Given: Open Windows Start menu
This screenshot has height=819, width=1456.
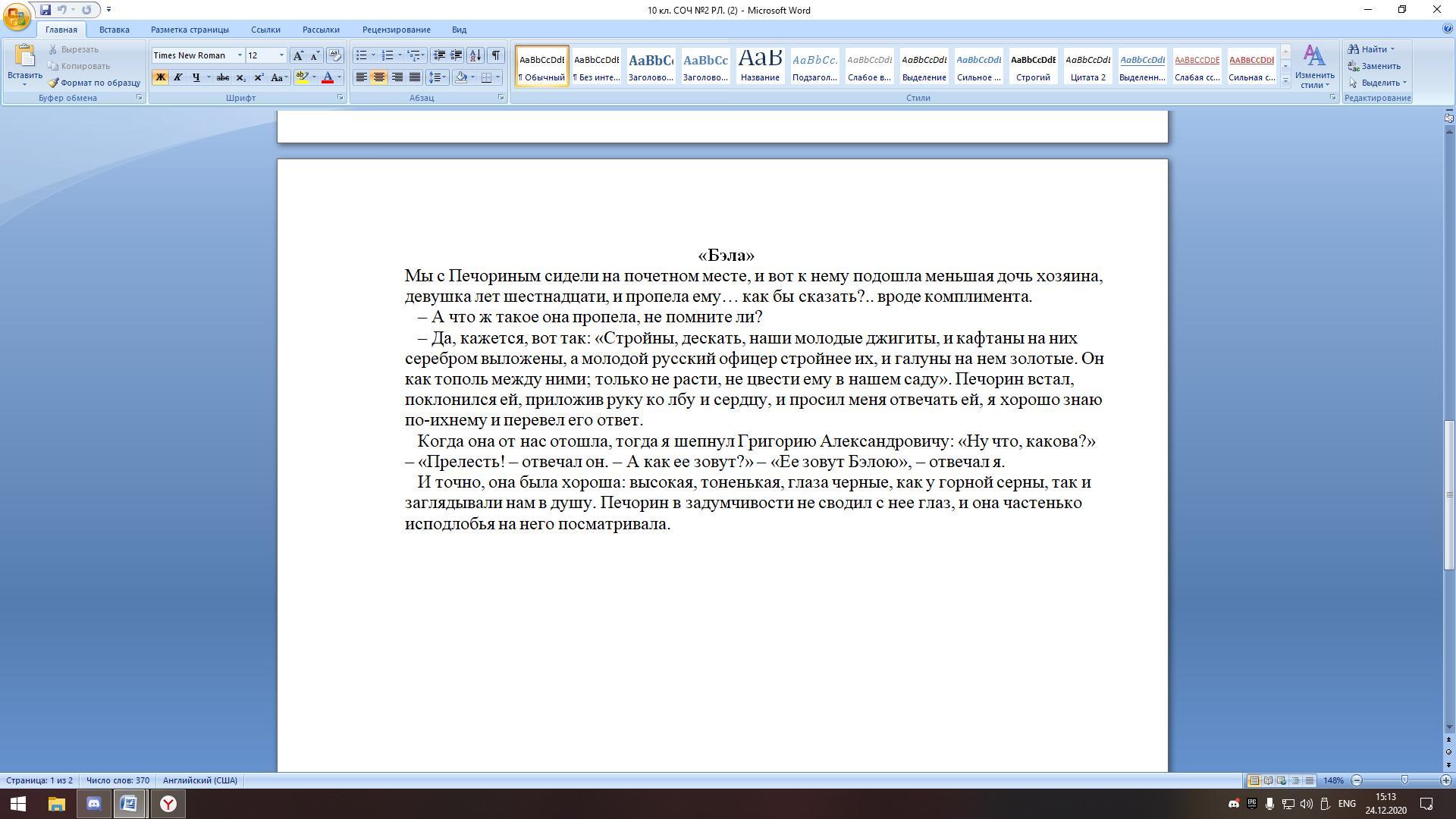Looking at the screenshot, I should coord(18,804).
